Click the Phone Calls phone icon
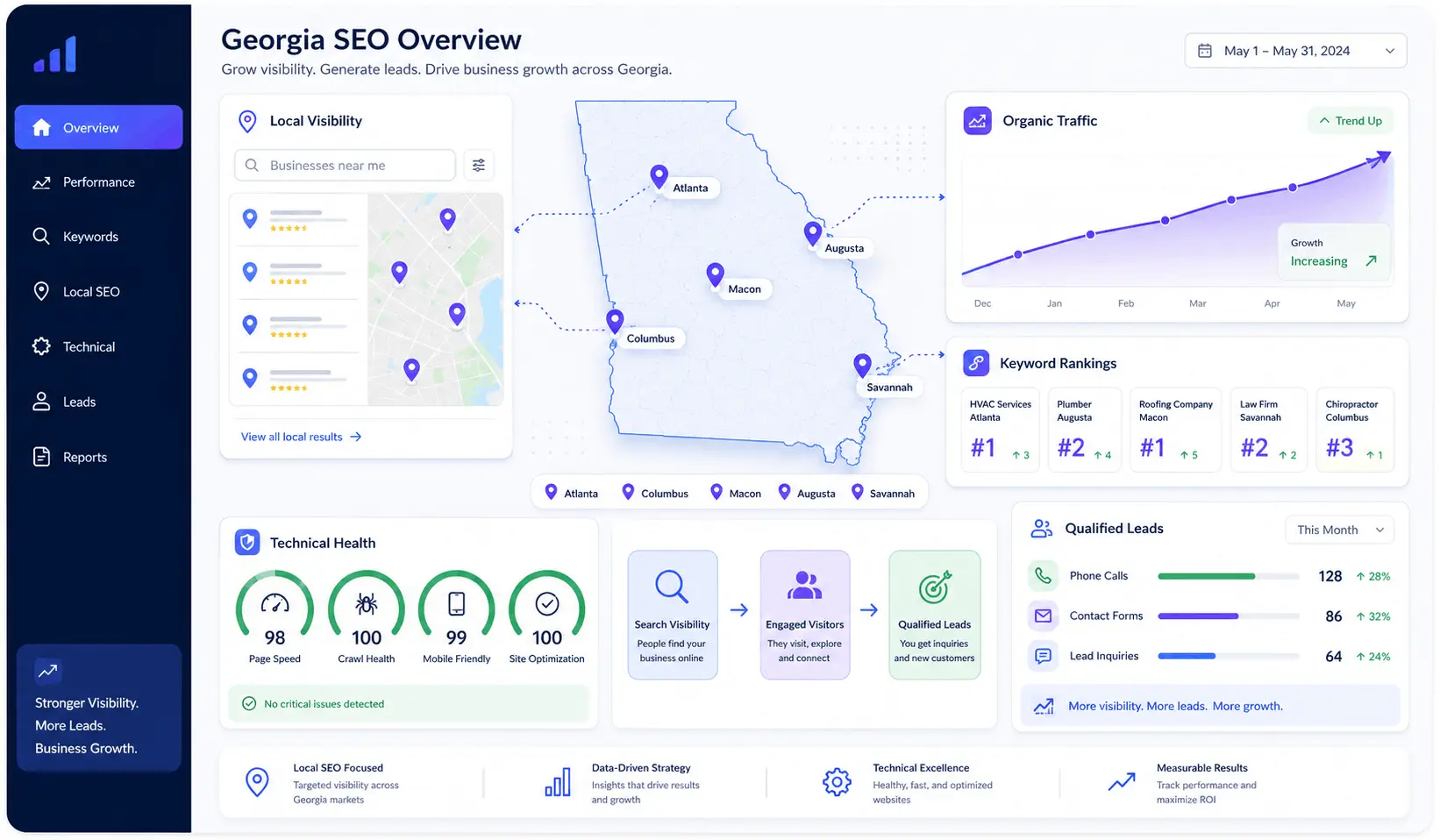The image size is (1440, 840). pyautogui.click(x=1043, y=576)
